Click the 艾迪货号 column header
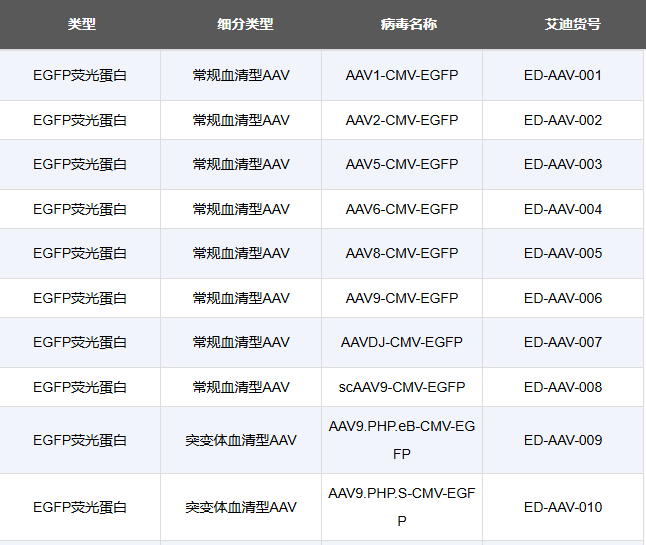This screenshot has width=646, height=545. click(573, 24)
